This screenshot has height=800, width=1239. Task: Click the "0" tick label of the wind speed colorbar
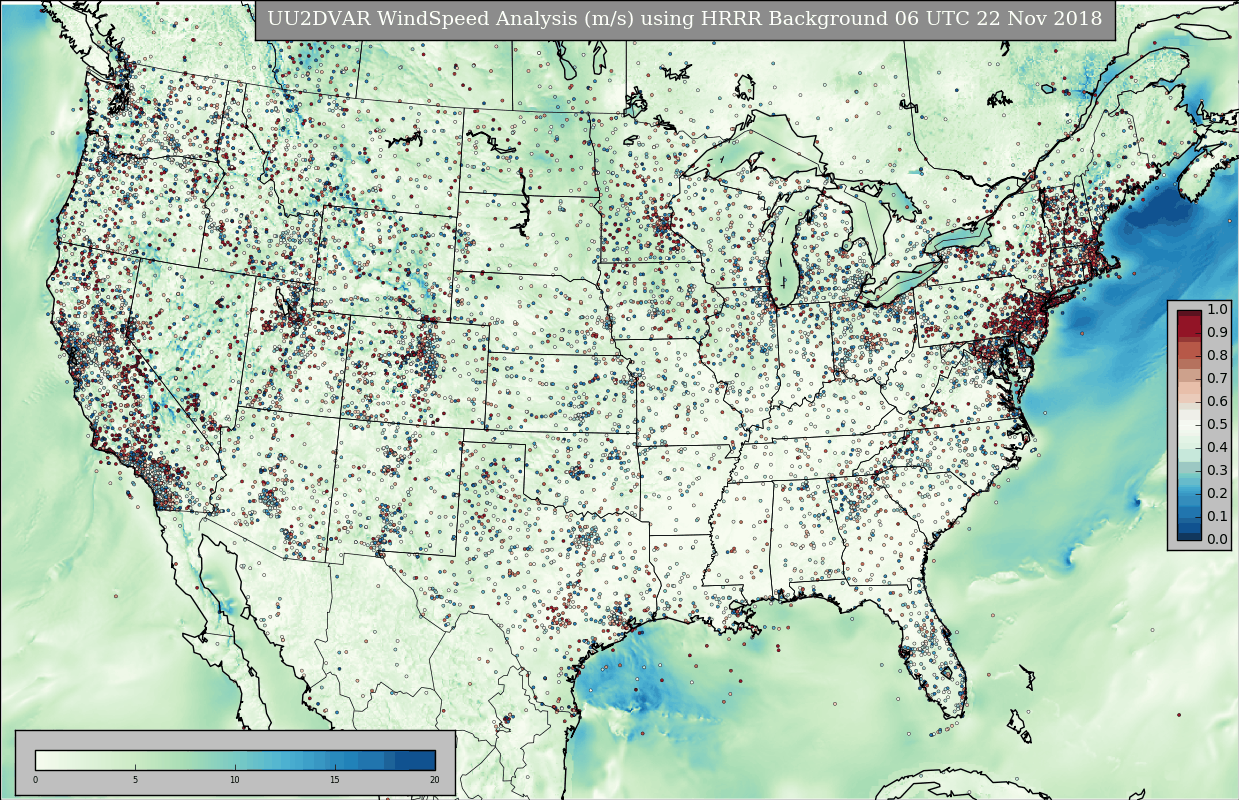pyautogui.click(x=35, y=780)
